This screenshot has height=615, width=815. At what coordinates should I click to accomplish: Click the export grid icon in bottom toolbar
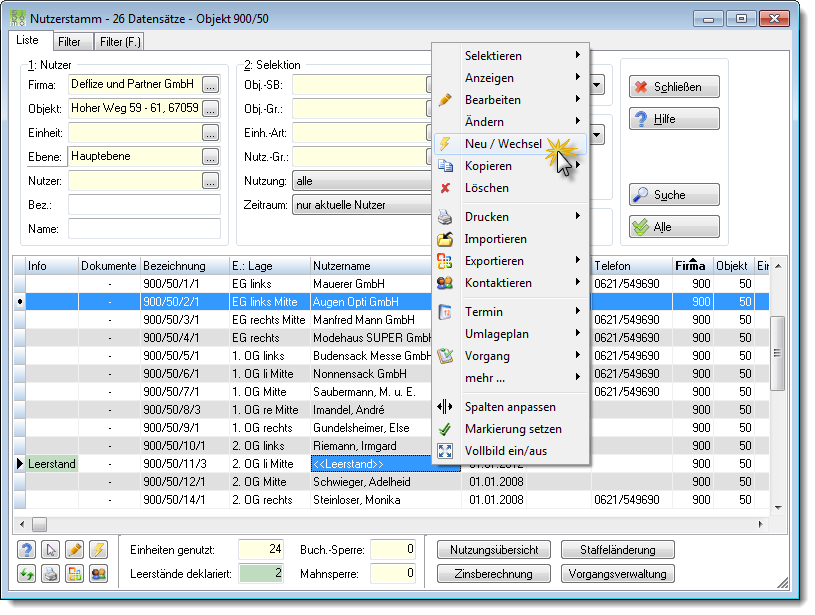point(74,573)
